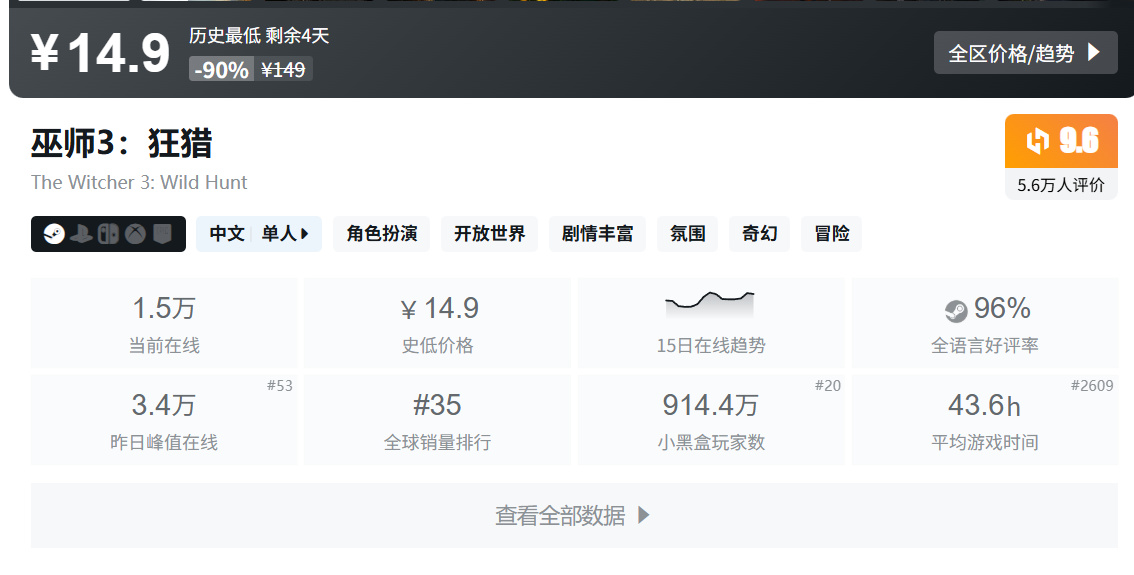Select the 剧情丰富 tag
1134x575 pixels.
[597, 234]
